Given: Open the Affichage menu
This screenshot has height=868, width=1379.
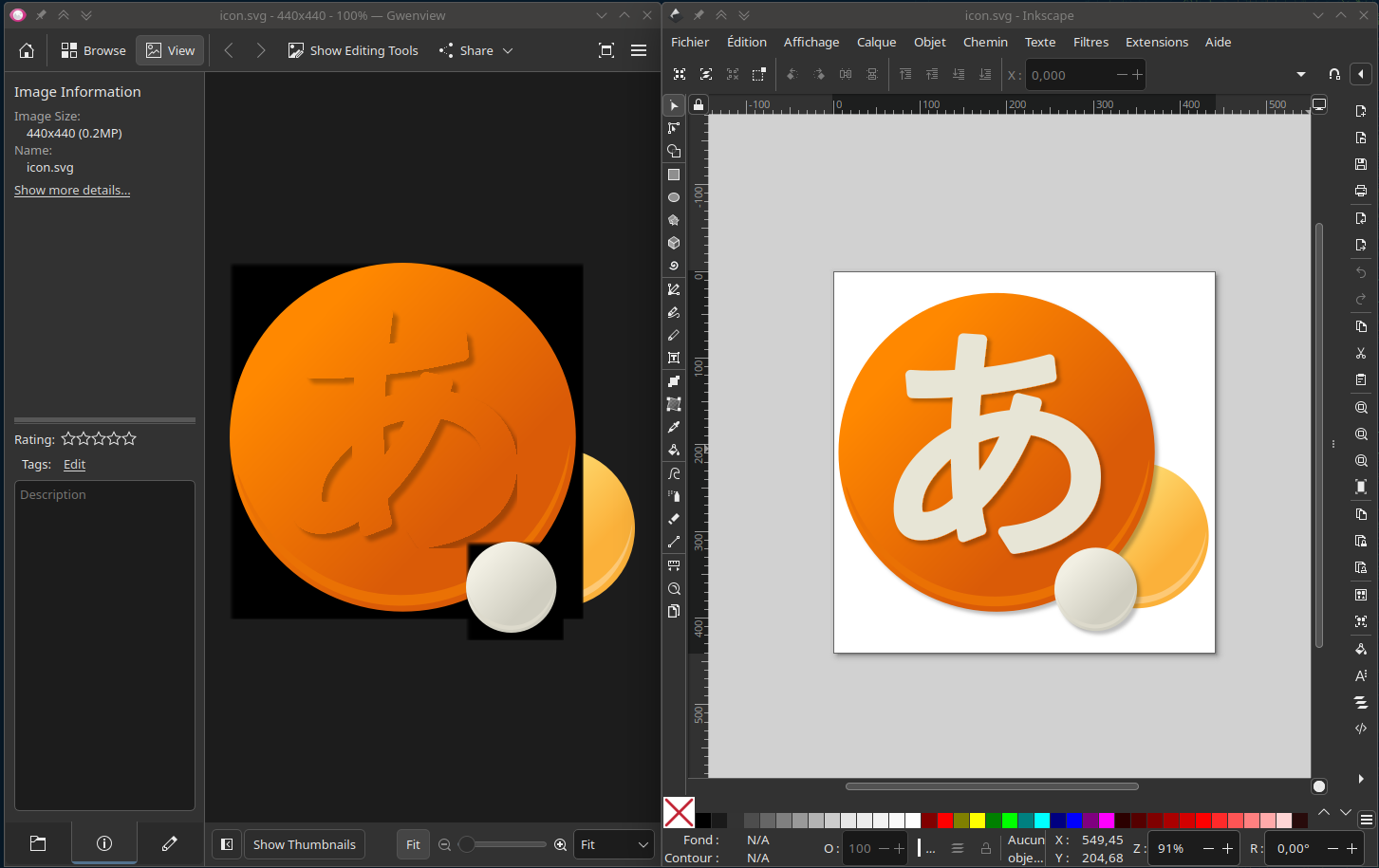Looking at the screenshot, I should point(811,42).
